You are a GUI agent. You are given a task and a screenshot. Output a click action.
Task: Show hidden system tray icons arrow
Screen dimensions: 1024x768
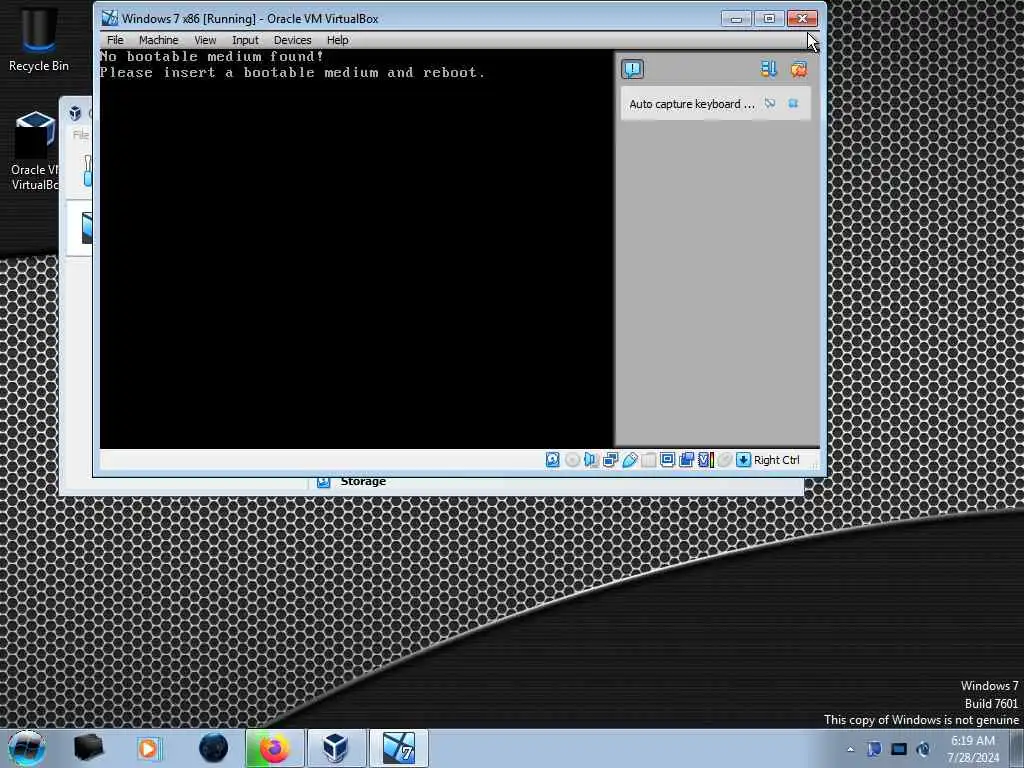tap(850, 749)
